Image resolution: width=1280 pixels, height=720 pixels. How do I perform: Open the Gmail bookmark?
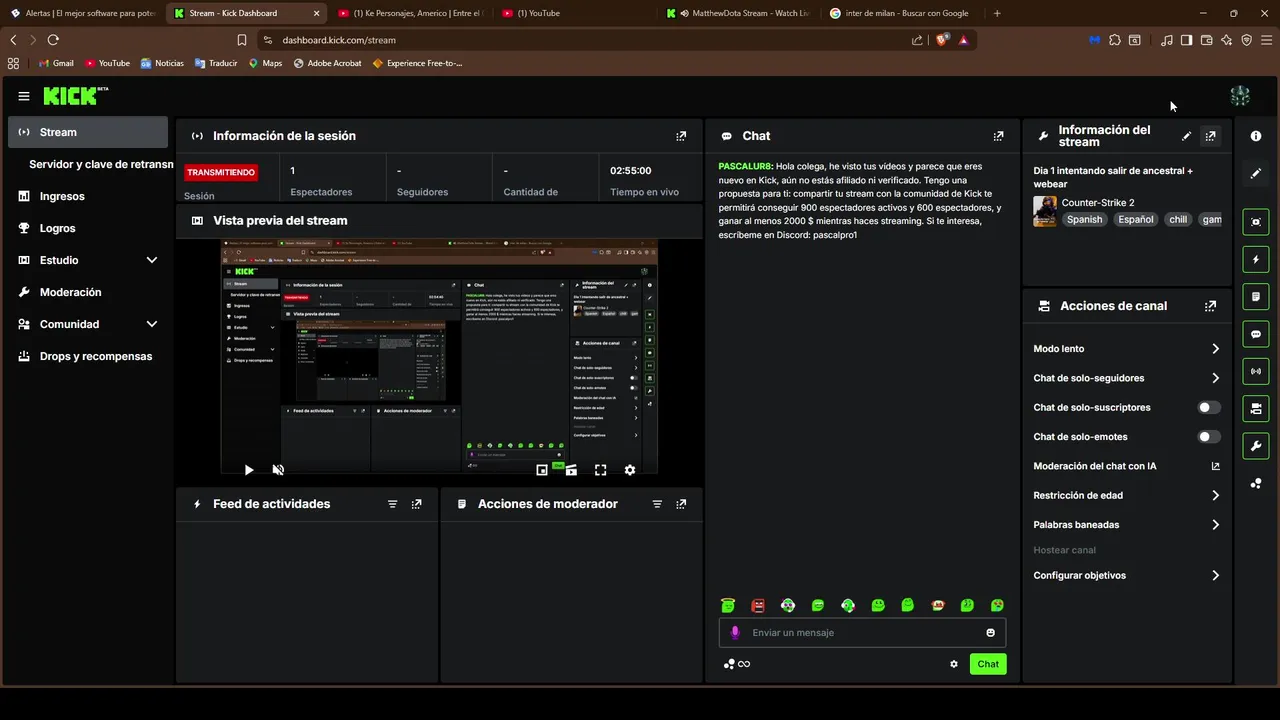pos(56,63)
